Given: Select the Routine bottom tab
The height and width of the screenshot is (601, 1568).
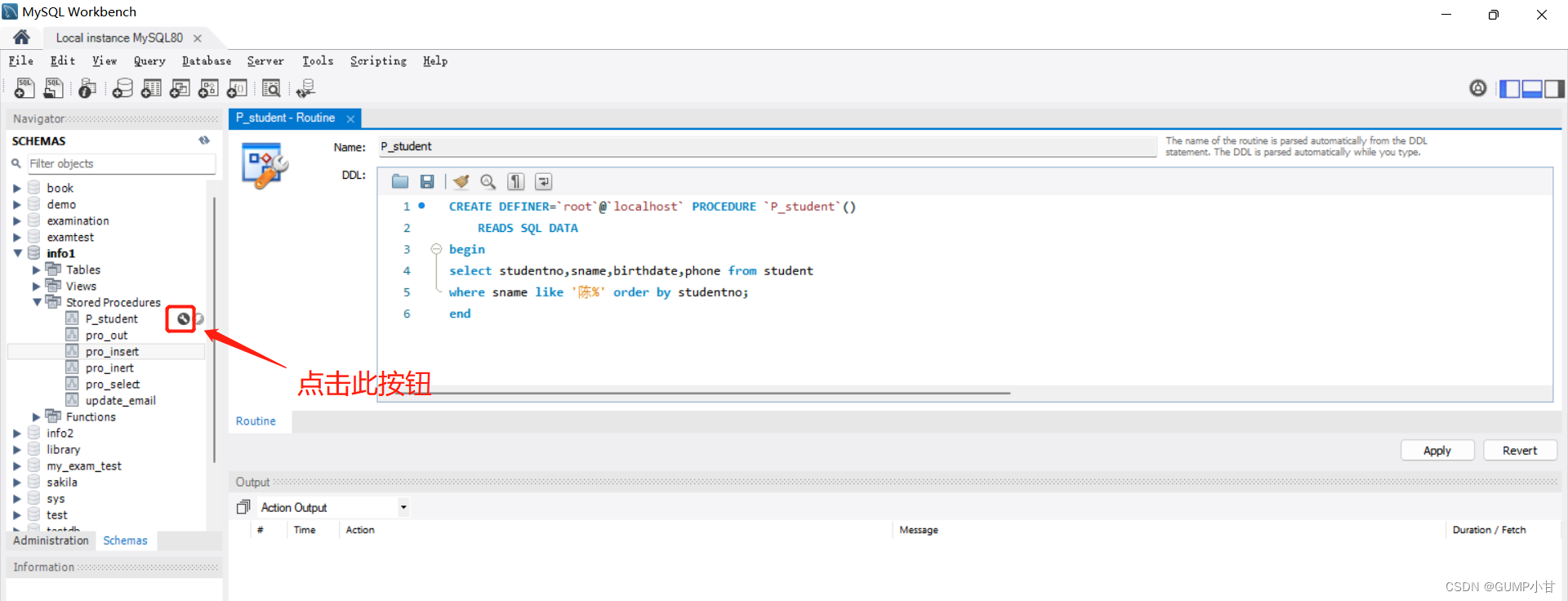Looking at the screenshot, I should click(256, 421).
